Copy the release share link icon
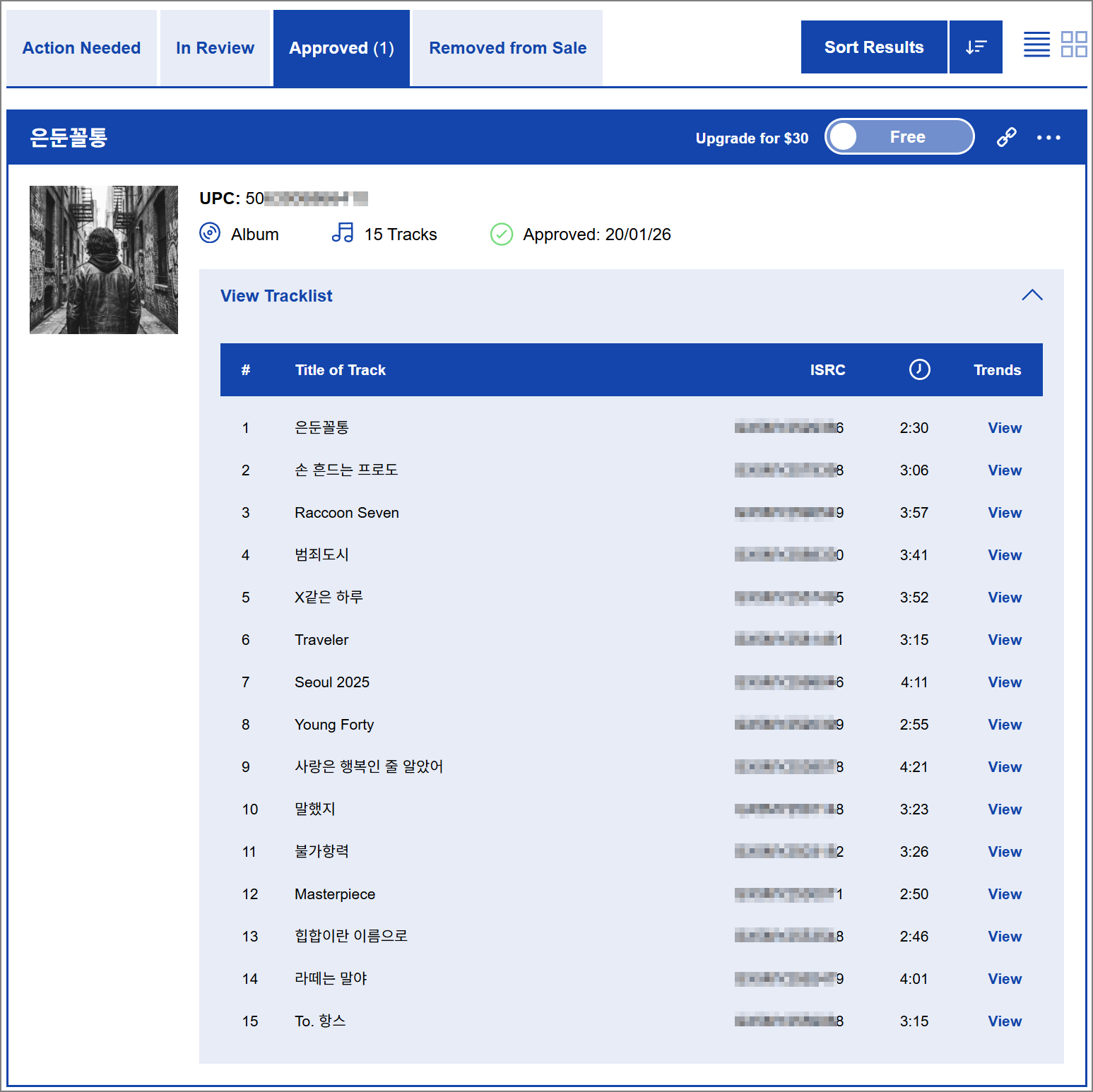The image size is (1093, 1092). tap(1006, 137)
